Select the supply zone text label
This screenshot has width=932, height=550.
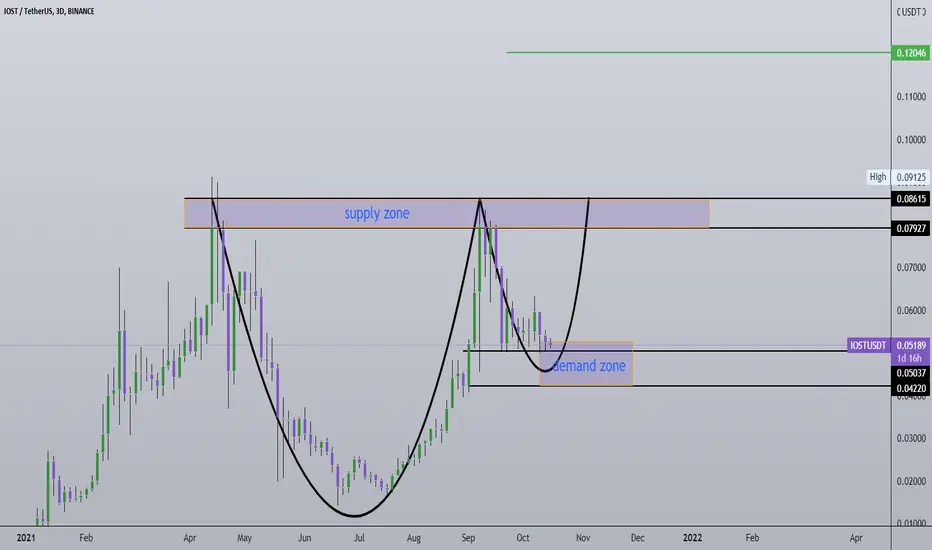(377, 213)
